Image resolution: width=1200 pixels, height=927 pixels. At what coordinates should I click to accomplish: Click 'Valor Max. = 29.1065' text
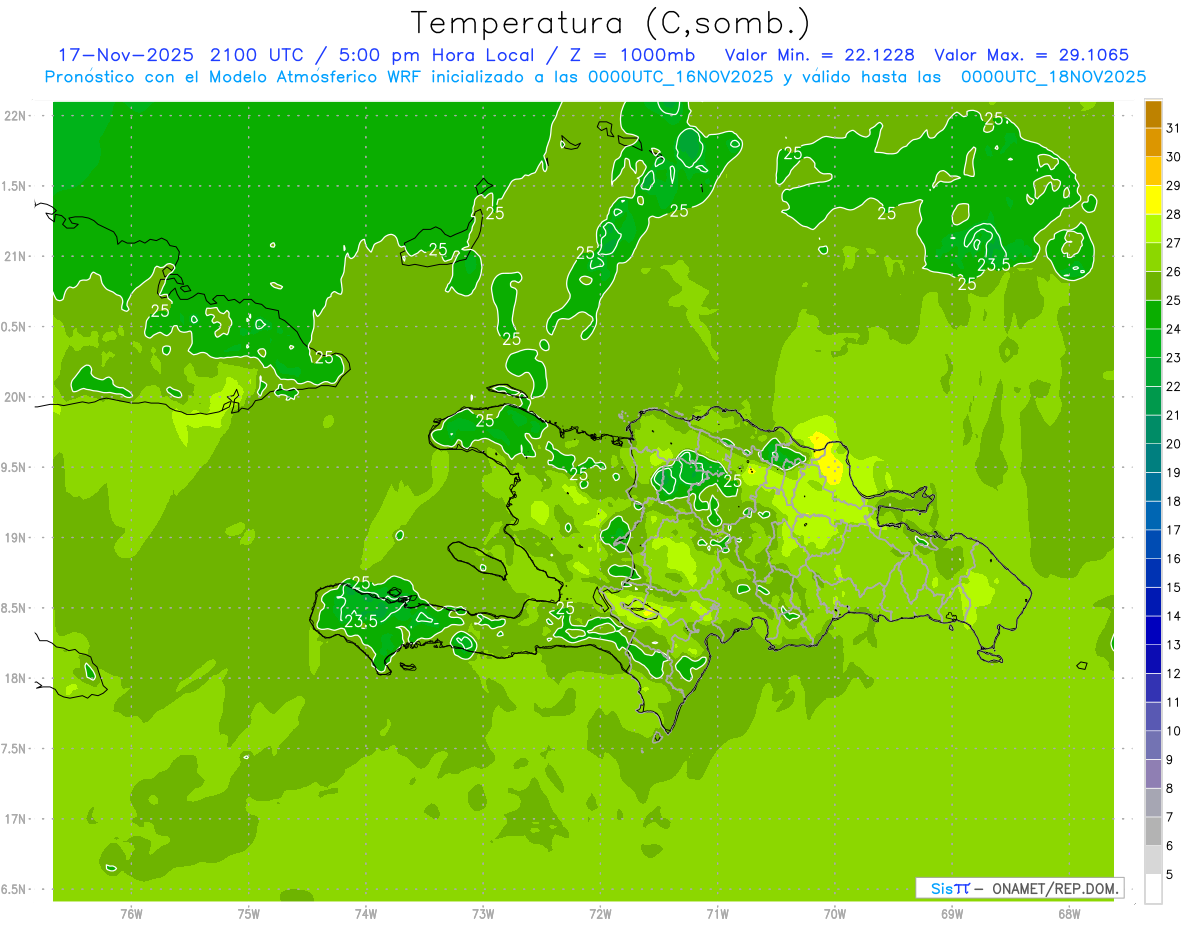coord(1032,55)
